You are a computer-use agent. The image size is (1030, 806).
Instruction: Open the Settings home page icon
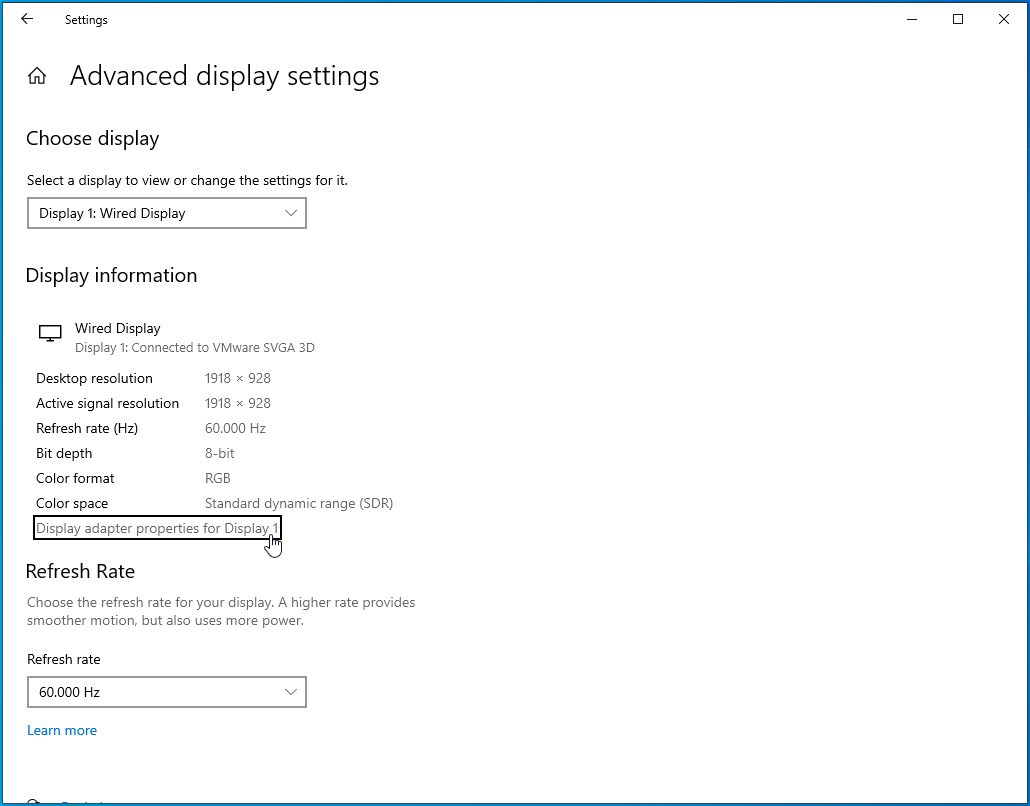coord(37,76)
